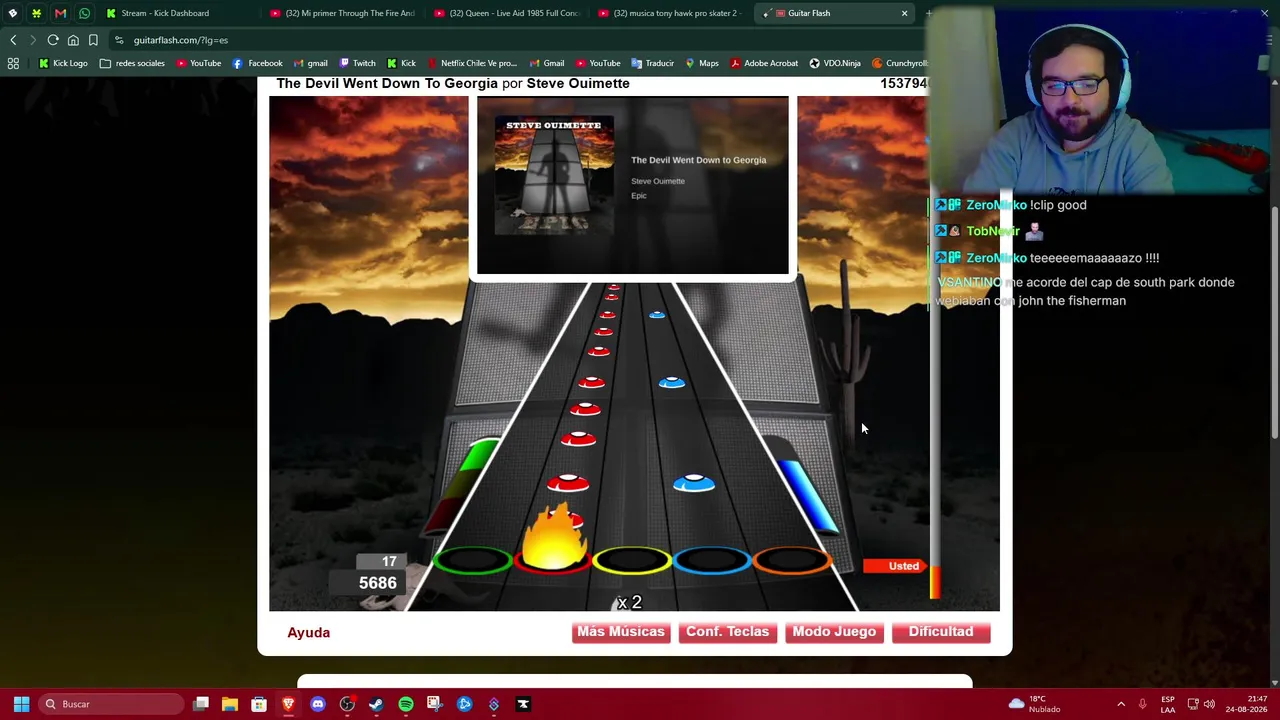Switch to the musica tony hawk pro skater tab

[671, 13]
